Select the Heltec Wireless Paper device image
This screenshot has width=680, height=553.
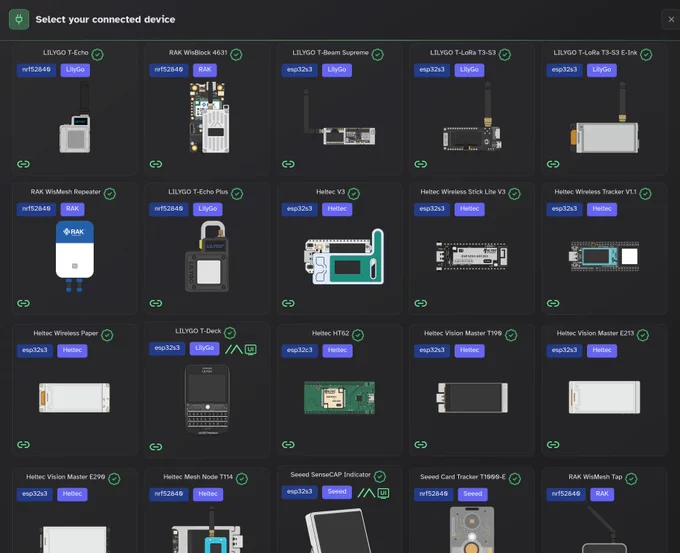click(75, 398)
